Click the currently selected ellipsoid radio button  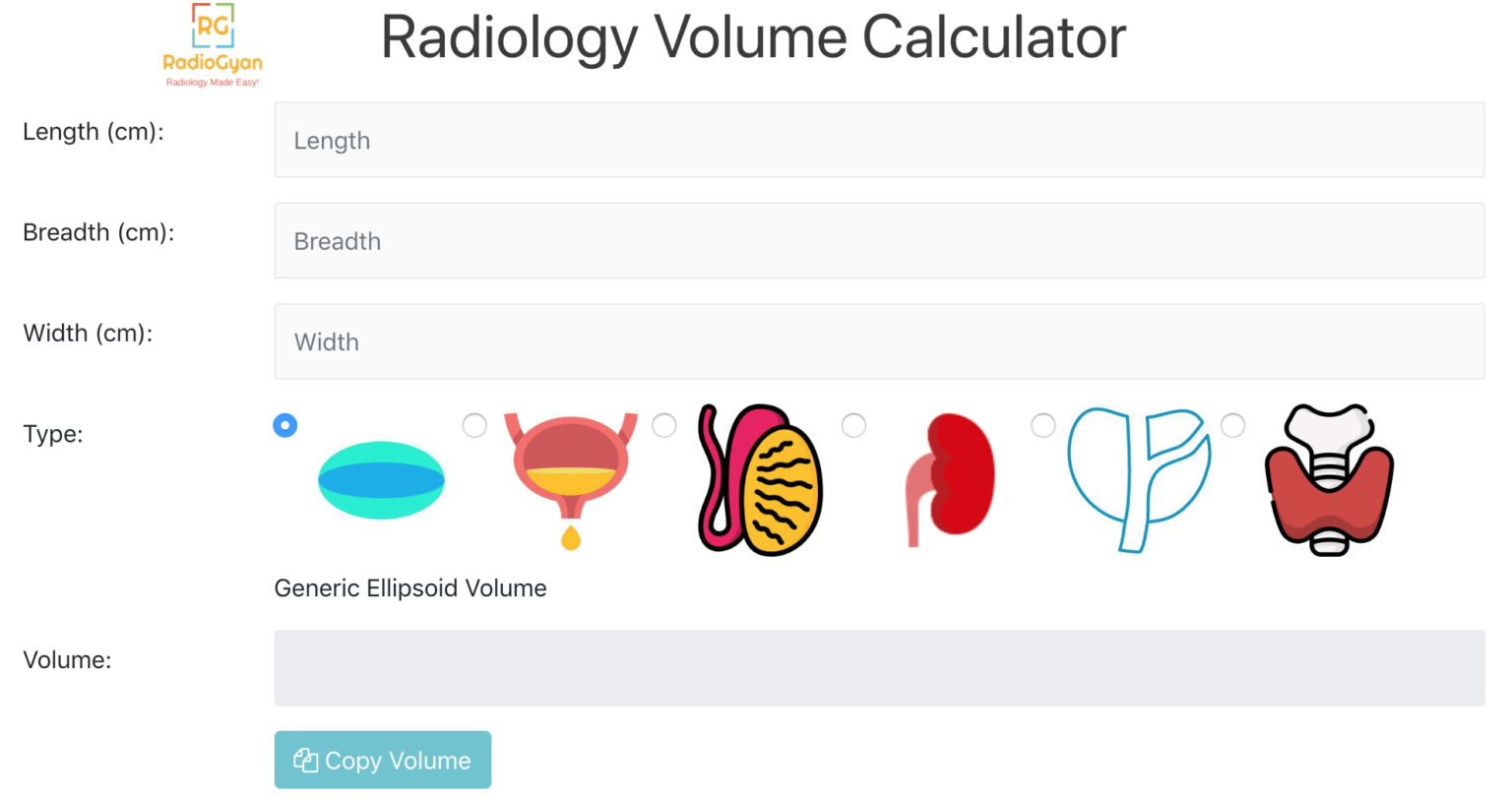(x=284, y=425)
